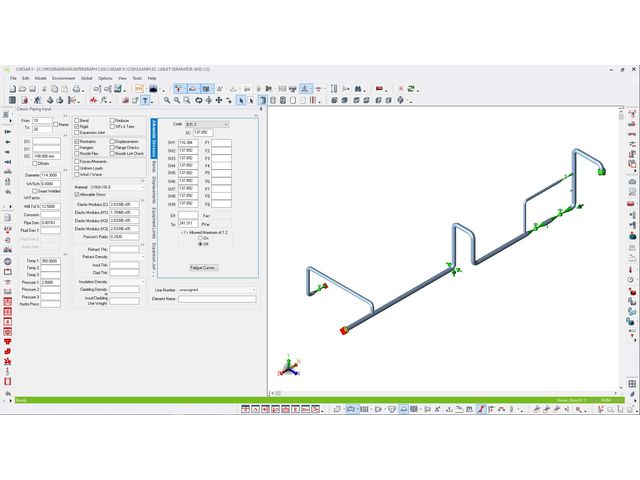This screenshot has width=640, height=480.
Task: Click the Diameter input field
Action: [45, 177]
